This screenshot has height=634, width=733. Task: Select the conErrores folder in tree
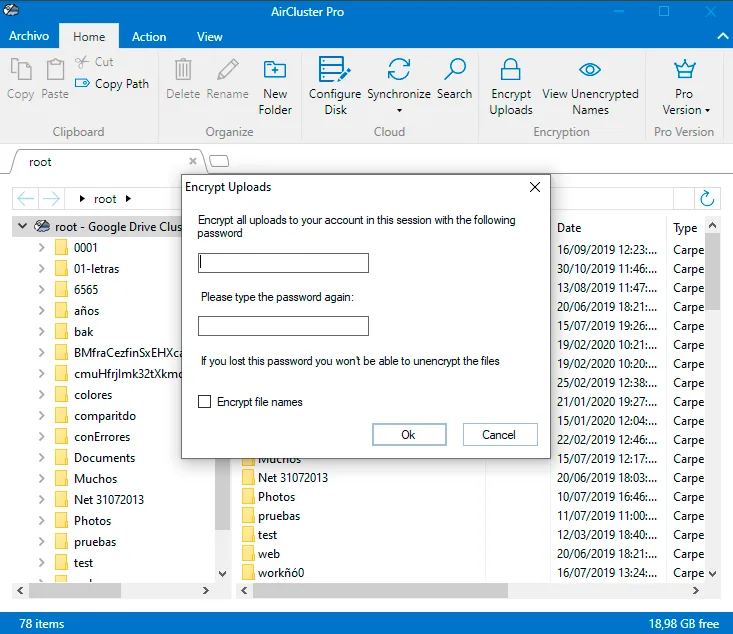(x=102, y=437)
